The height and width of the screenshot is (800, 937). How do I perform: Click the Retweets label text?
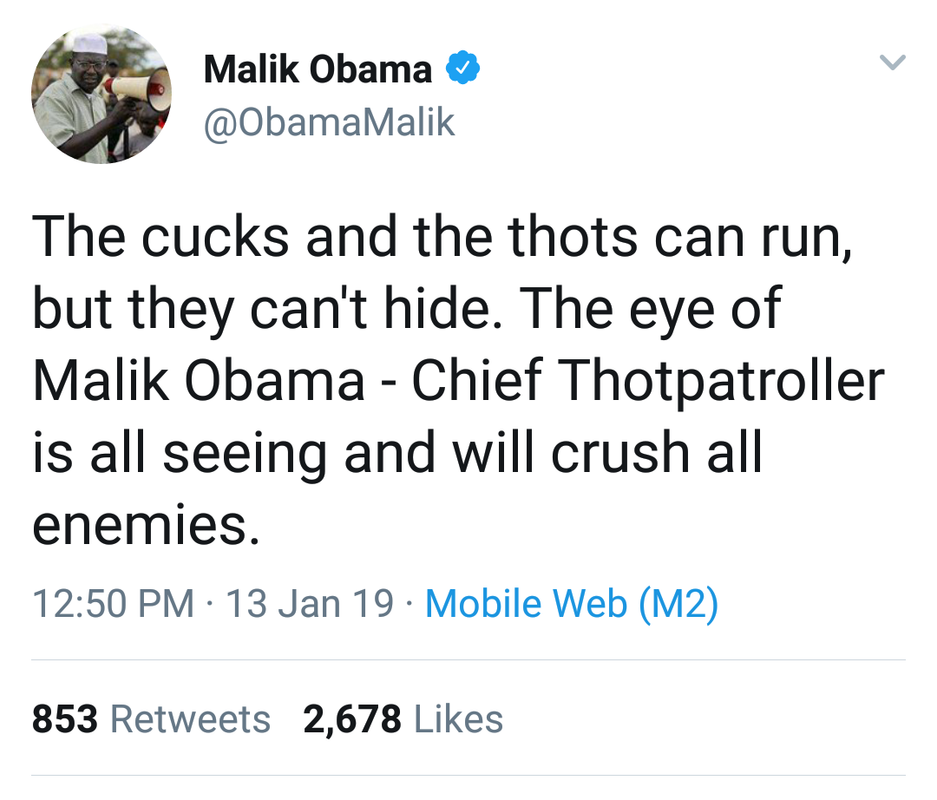(x=191, y=719)
